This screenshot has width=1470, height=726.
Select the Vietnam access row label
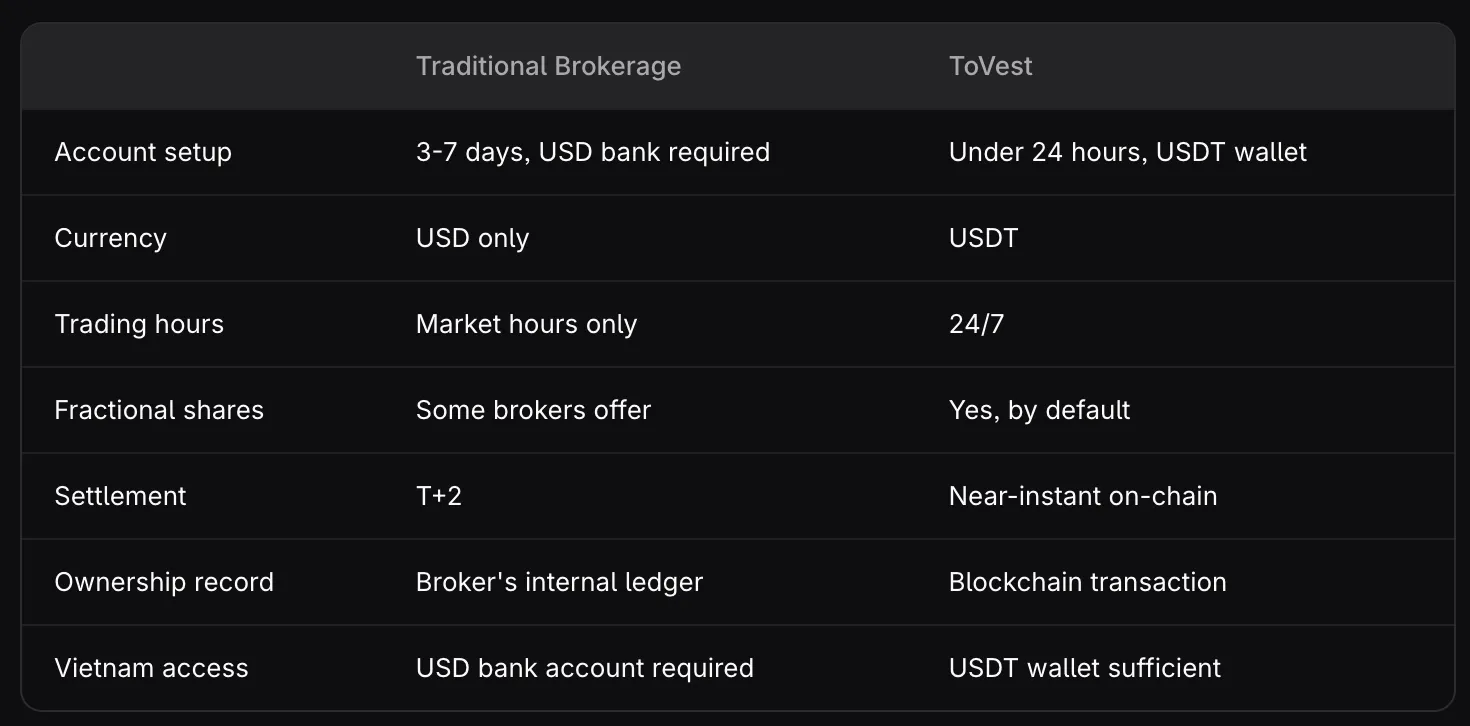[151, 669]
